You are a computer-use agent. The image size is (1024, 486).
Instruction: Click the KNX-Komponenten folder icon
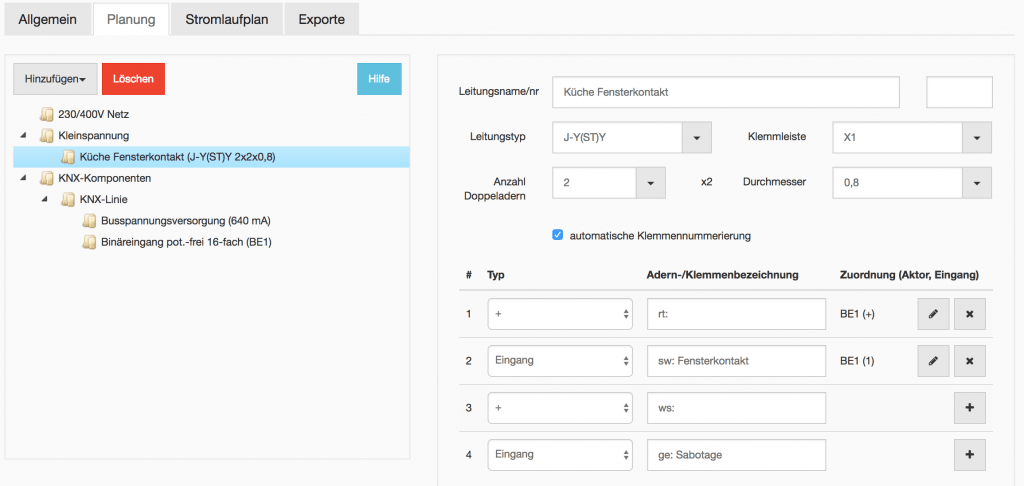click(46, 178)
